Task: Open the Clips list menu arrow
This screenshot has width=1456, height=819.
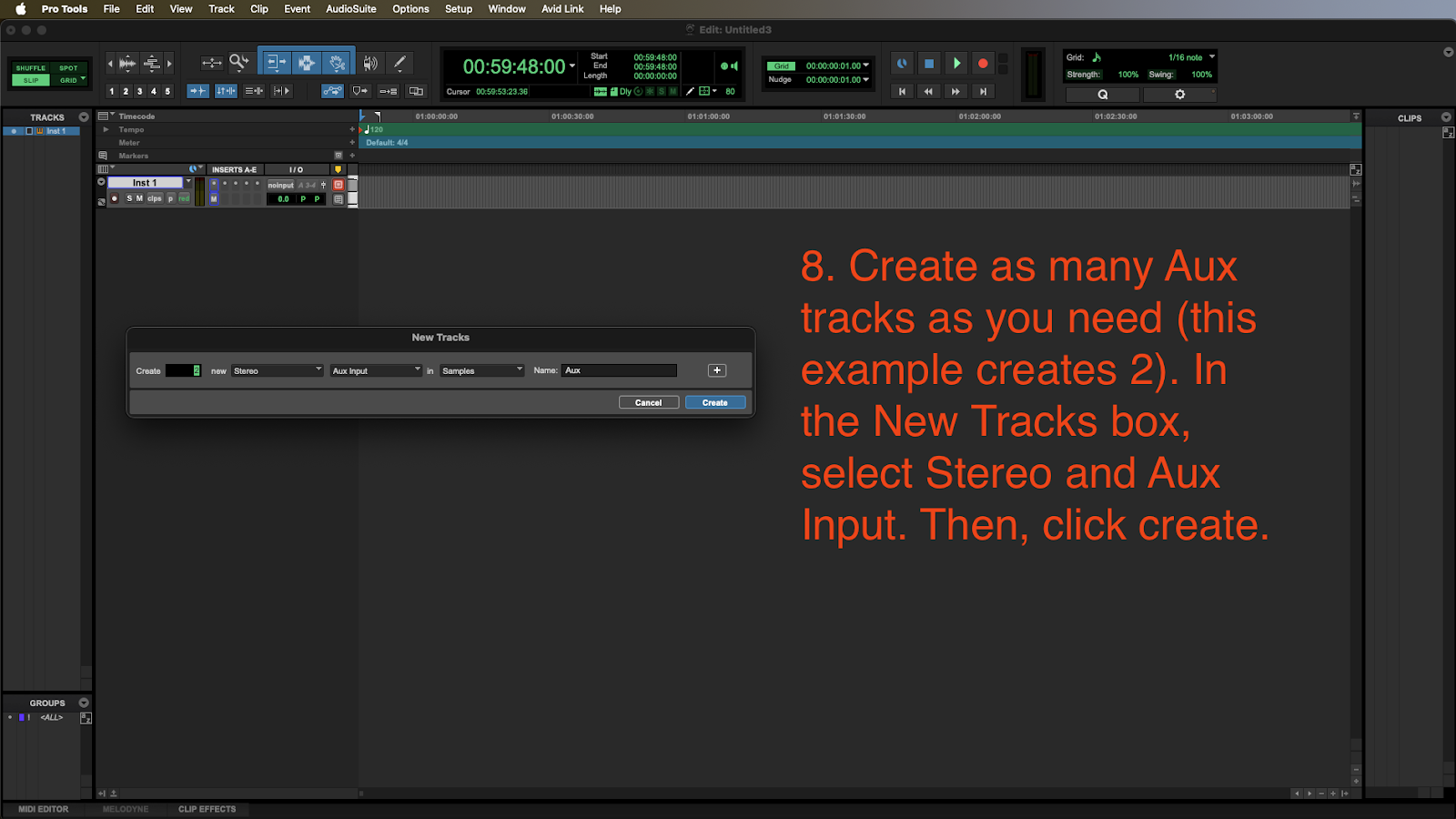Action: [1446, 117]
